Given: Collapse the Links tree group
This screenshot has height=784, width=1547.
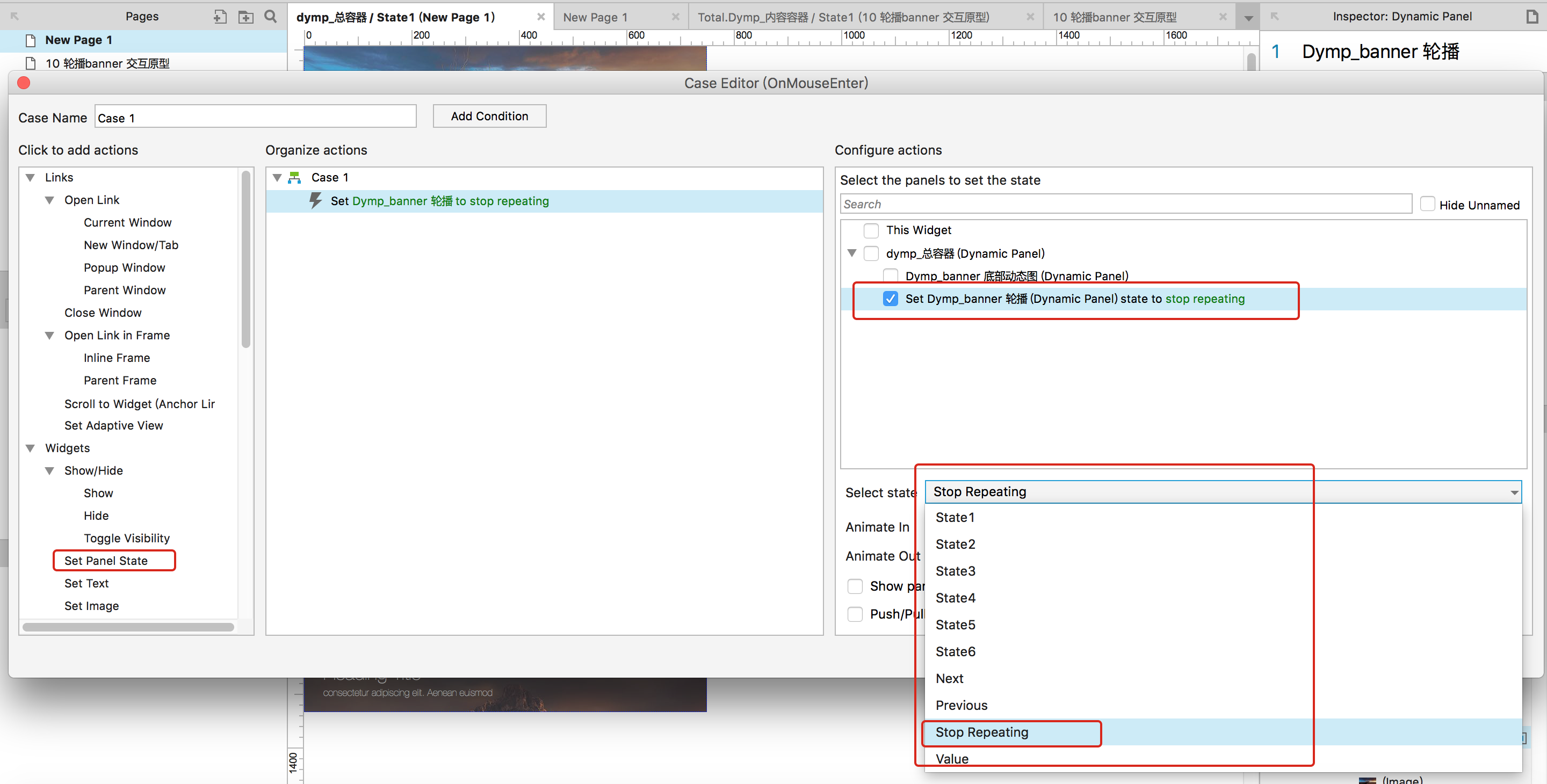Looking at the screenshot, I should coord(31,178).
